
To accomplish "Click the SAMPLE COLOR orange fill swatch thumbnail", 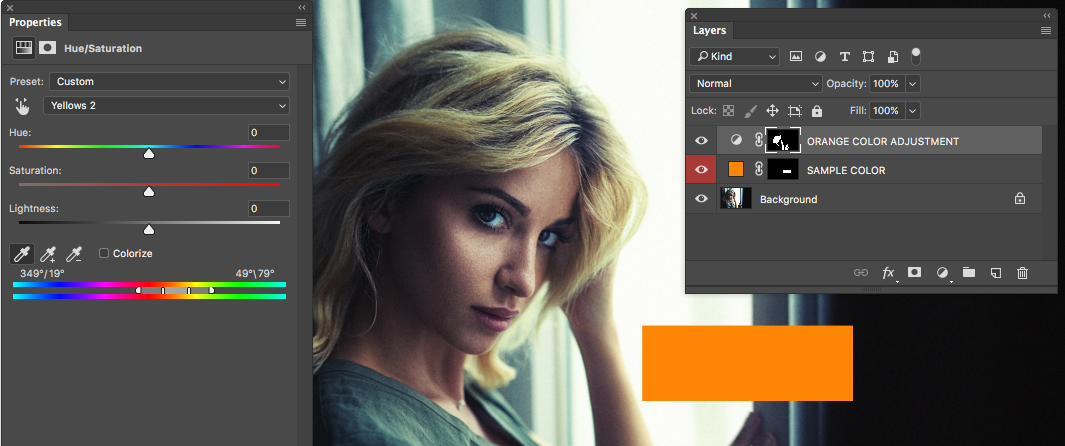I will (736, 170).
